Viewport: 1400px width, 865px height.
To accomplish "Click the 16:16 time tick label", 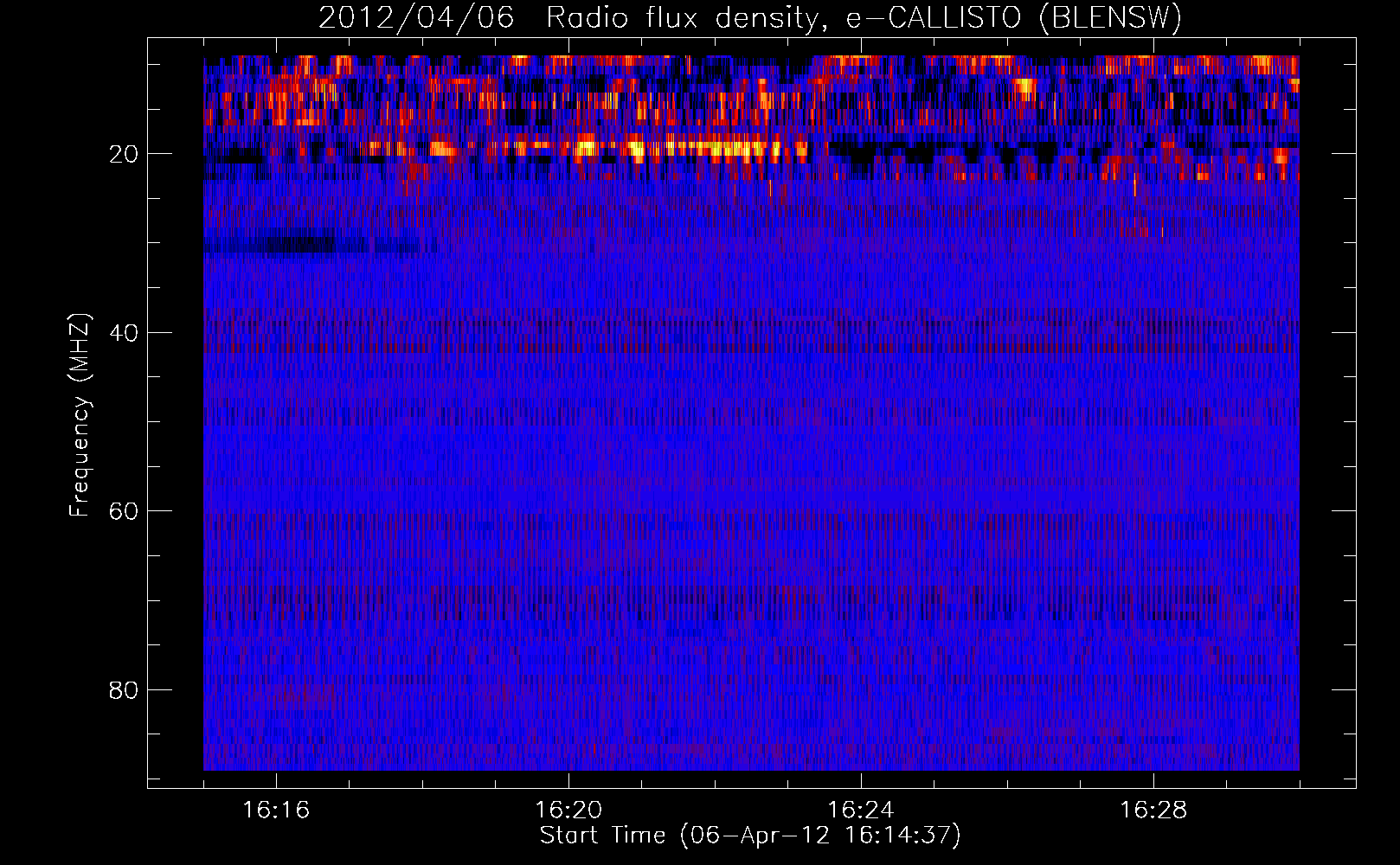I will [x=276, y=811].
